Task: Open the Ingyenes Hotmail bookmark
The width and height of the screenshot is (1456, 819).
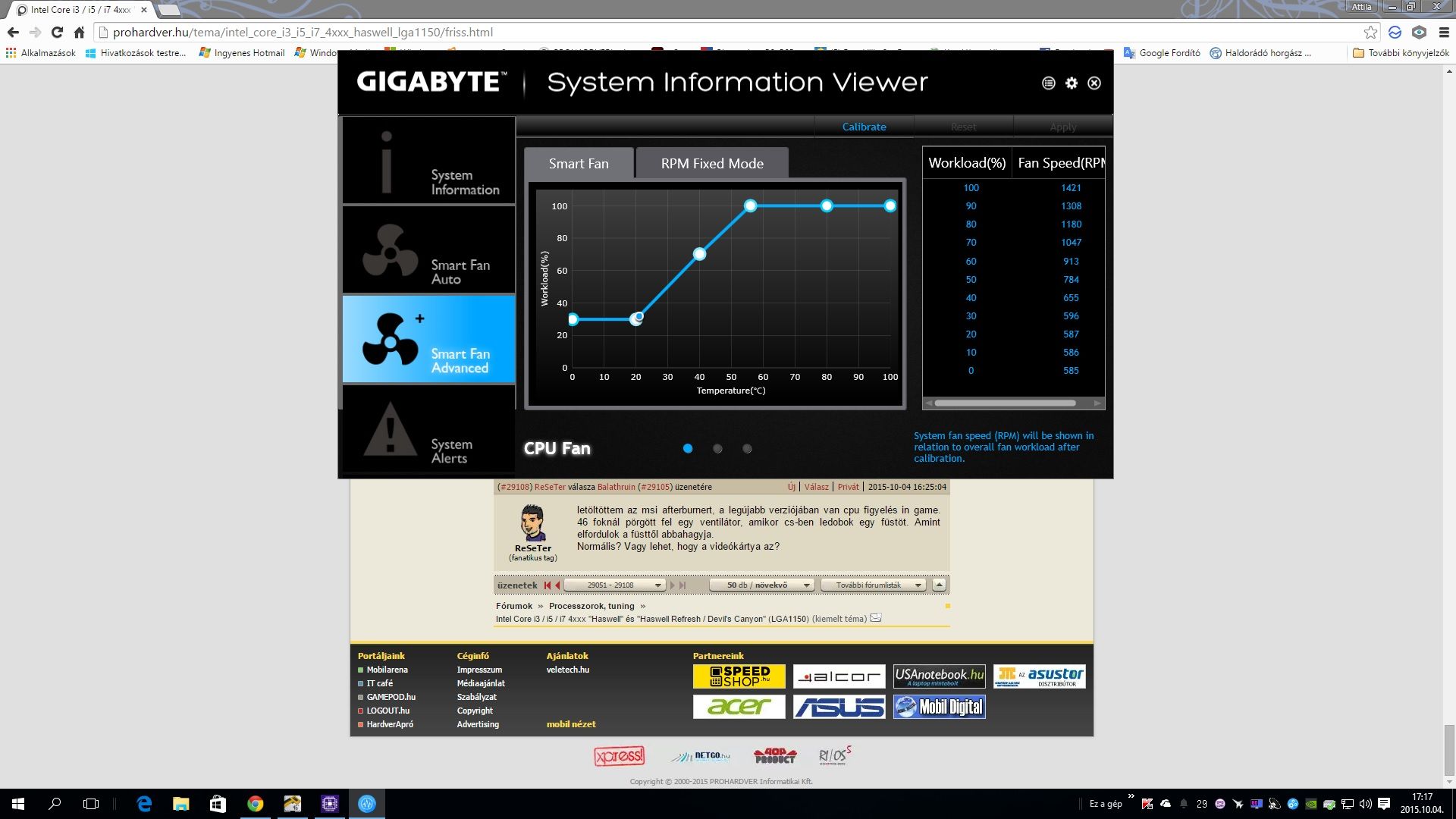Action: (x=241, y=53)
